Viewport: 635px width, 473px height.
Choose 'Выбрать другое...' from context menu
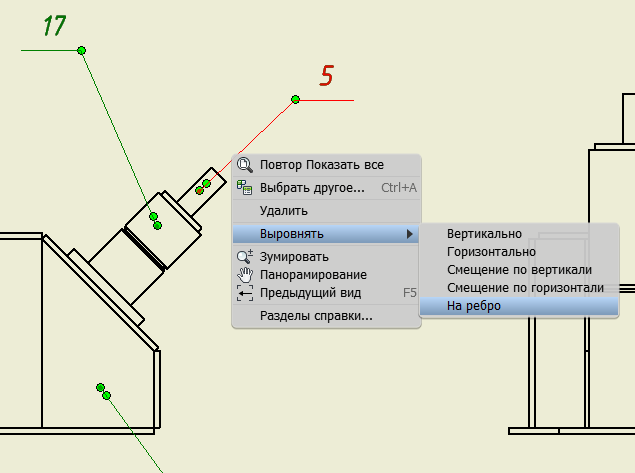pos(326,187)
